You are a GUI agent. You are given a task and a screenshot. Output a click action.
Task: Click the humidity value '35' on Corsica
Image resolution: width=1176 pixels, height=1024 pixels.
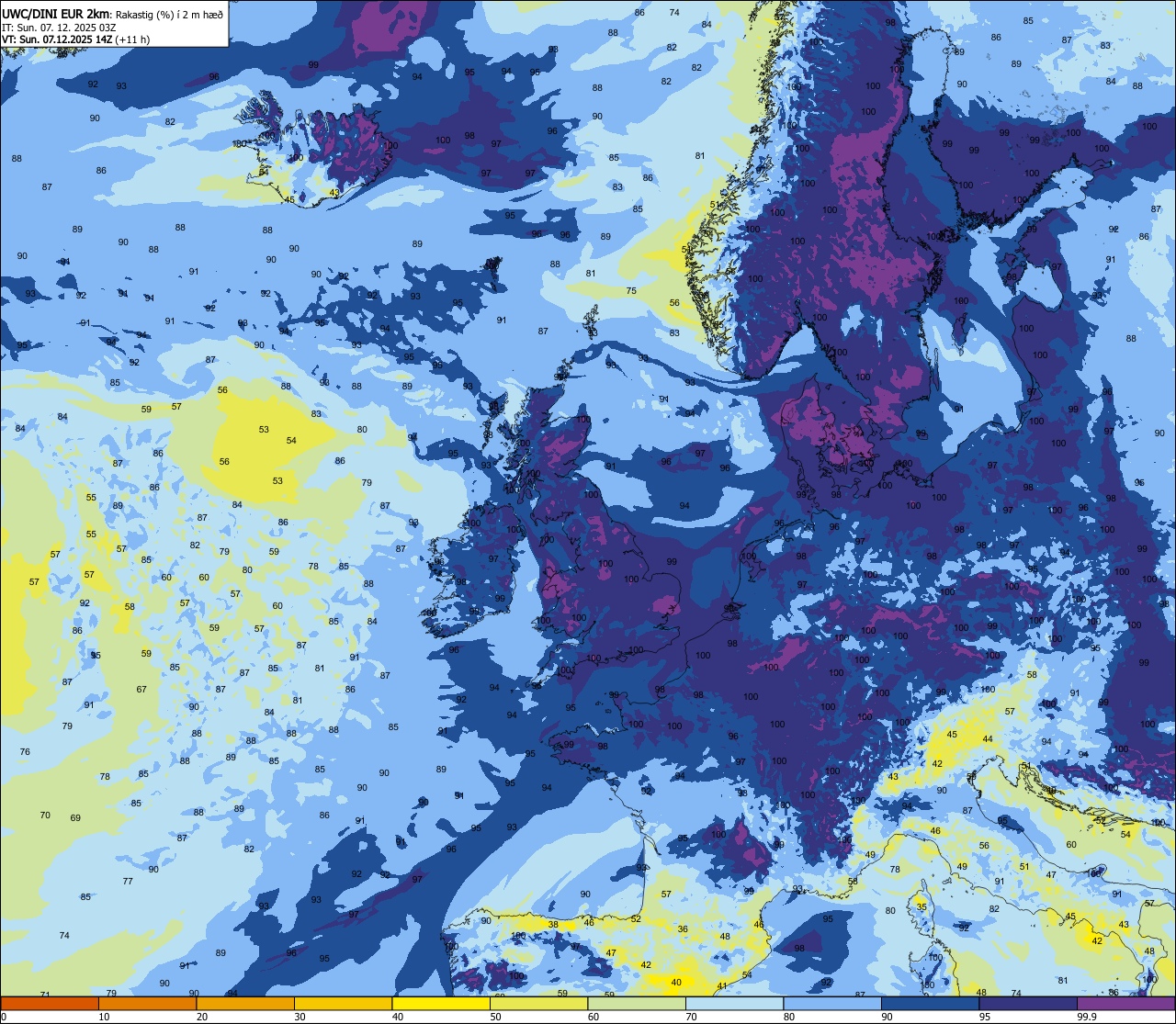point(922,907)
